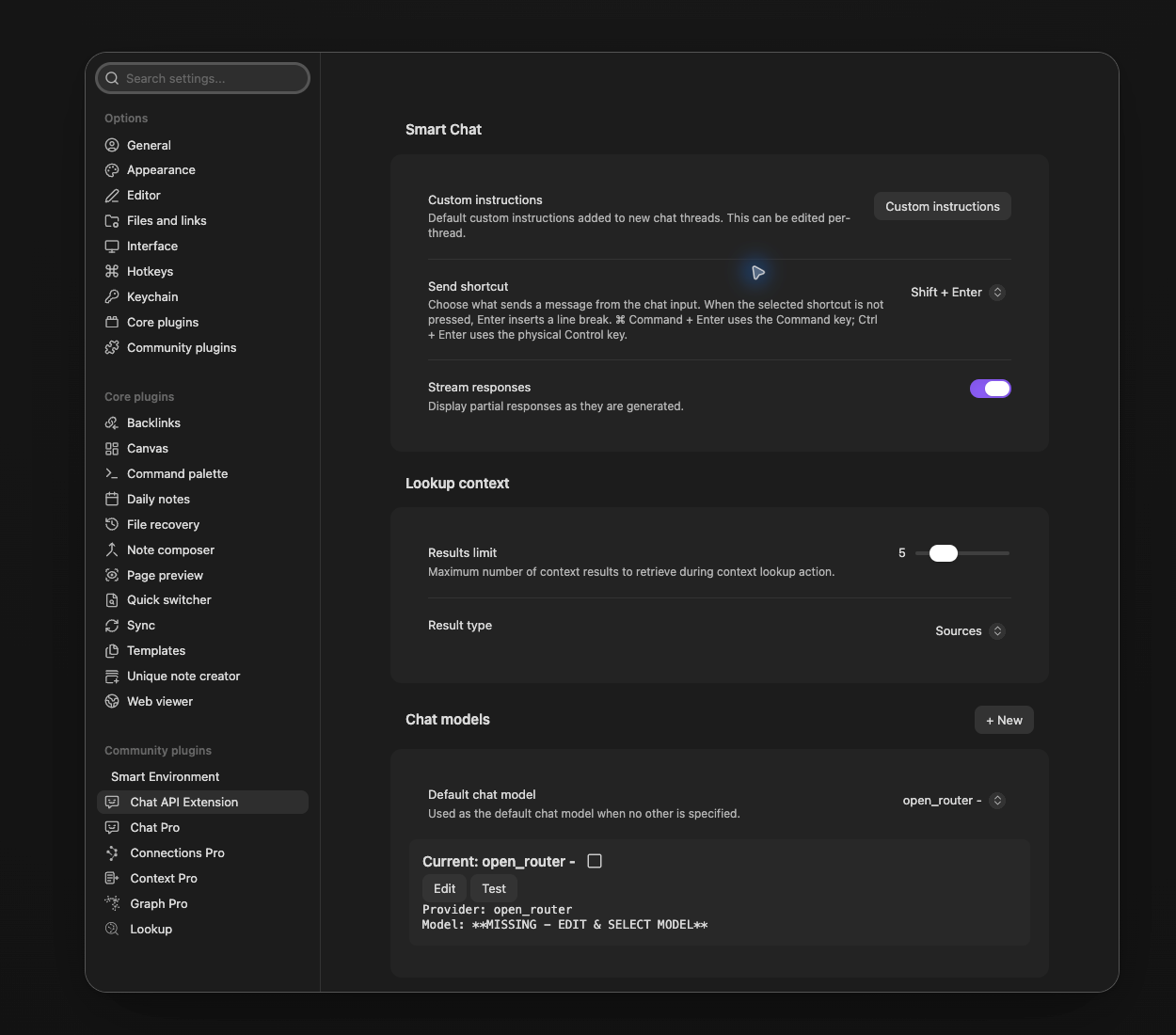The width and height of the screenshot is (1176, 1035).
Task: Click the Appearance palette icon
Action: click(x=112, y=170)
